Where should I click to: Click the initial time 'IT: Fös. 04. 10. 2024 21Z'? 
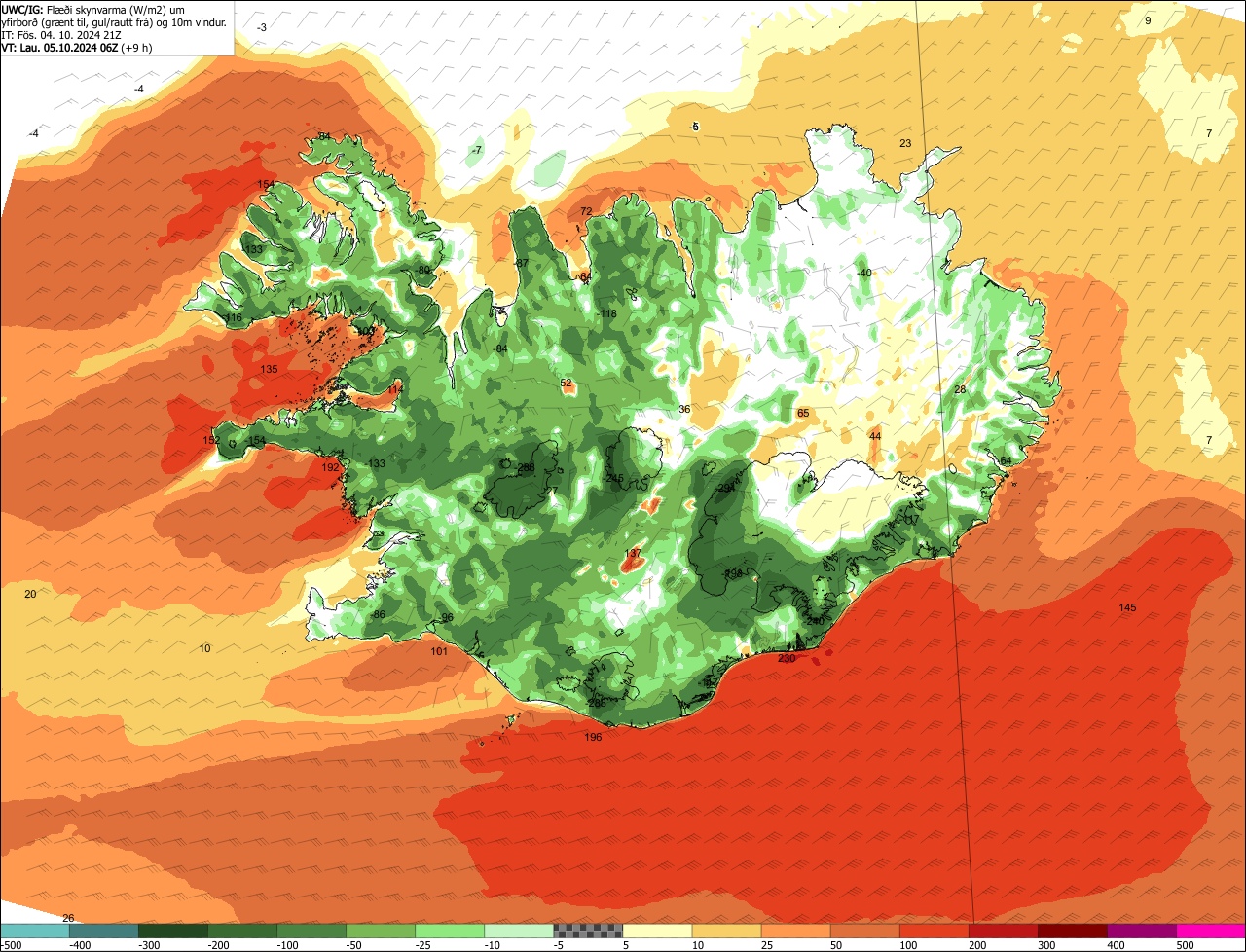coord(61,35)
